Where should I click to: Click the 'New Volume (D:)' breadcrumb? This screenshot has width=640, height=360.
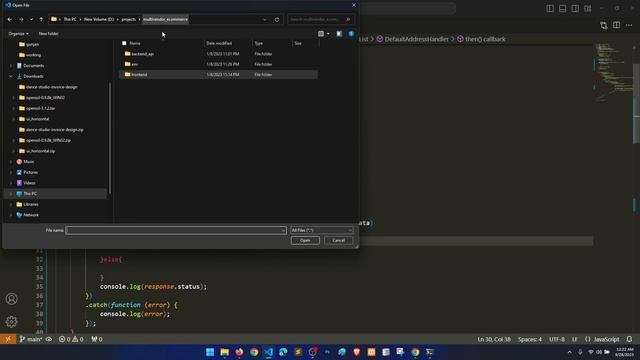coord(99,19)
